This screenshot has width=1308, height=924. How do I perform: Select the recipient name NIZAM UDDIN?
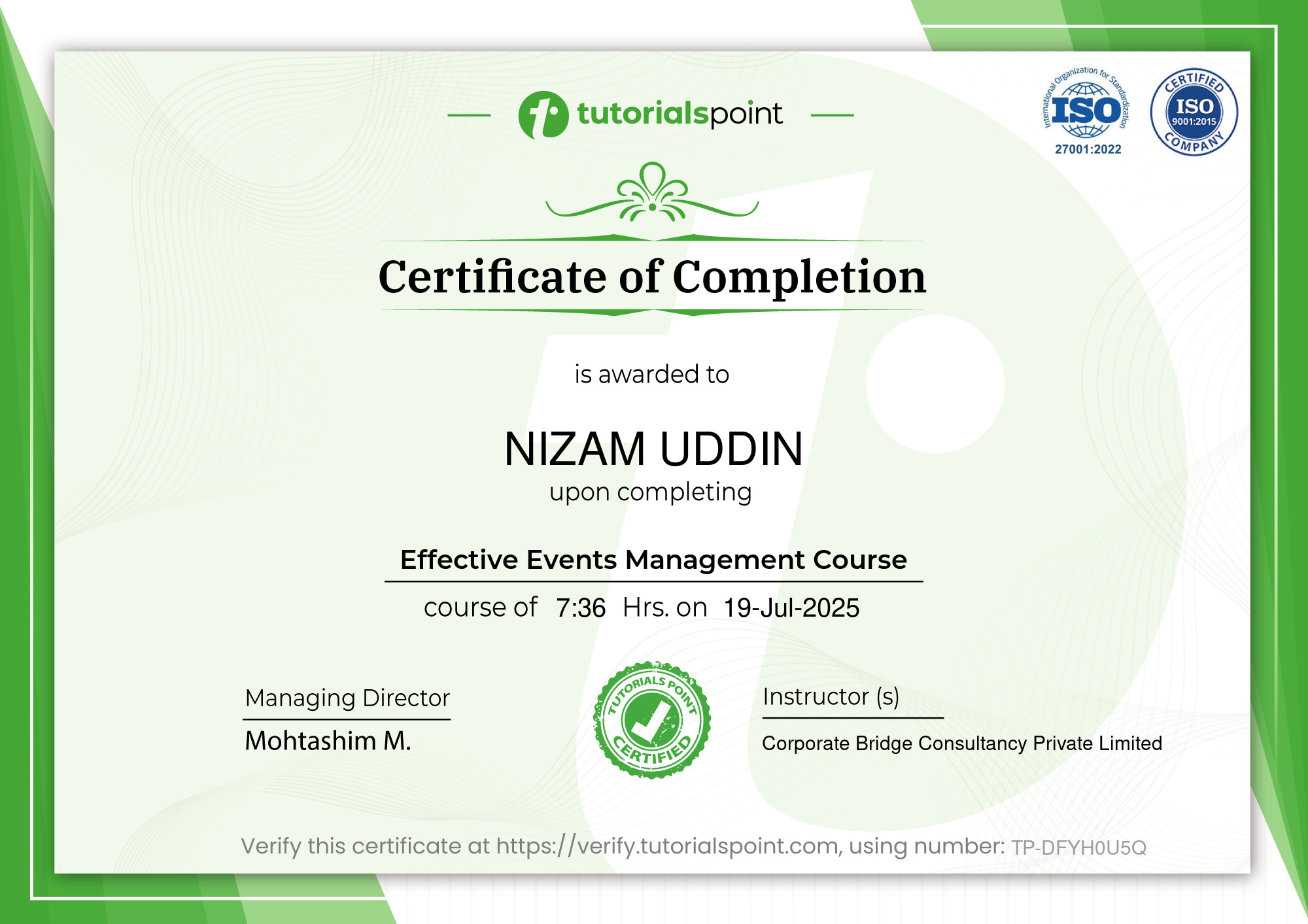click(x=653, y=449)
